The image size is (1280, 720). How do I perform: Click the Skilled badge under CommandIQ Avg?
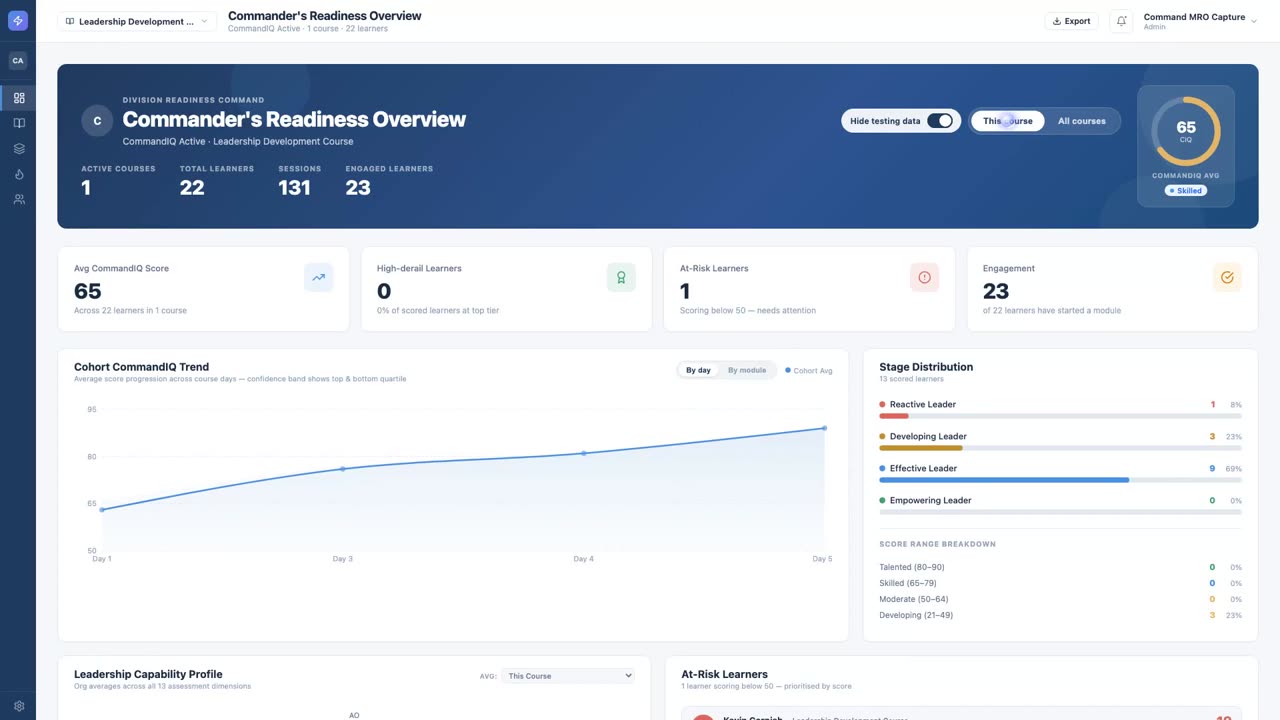click(1186, 190)
